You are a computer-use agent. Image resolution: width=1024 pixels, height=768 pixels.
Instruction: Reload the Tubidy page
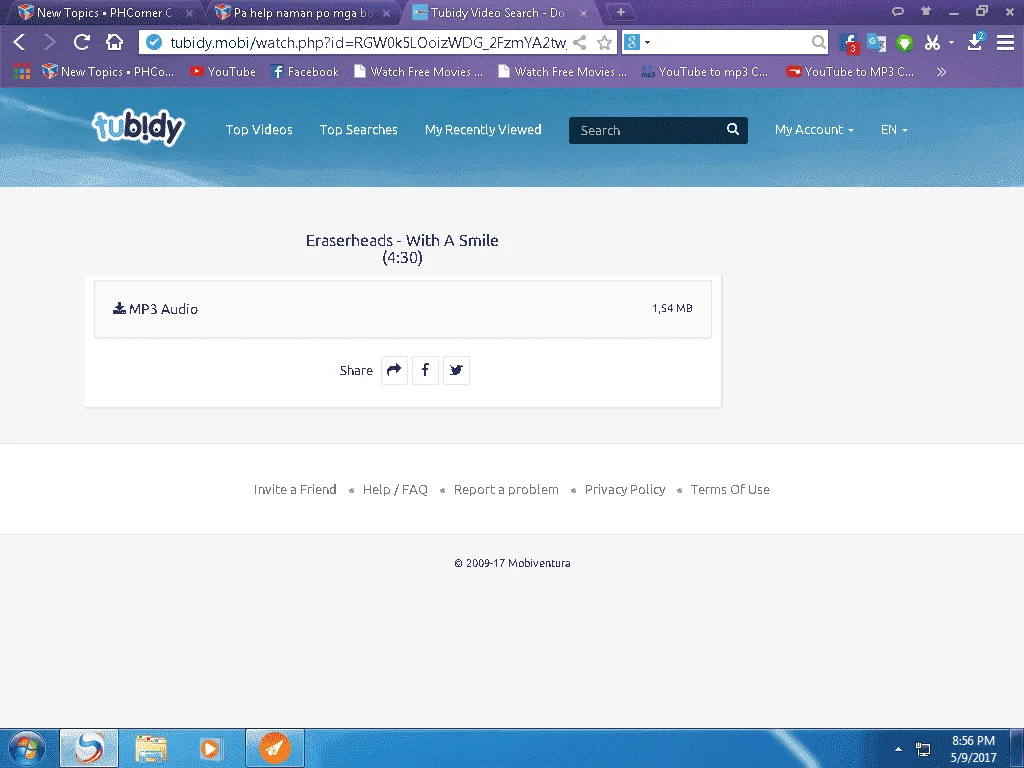pos(82,42)
